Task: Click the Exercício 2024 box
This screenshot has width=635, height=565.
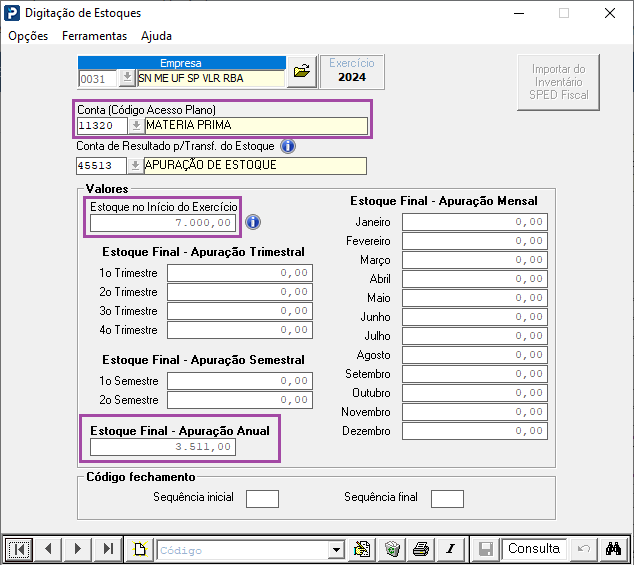Action: click(352, 72)
